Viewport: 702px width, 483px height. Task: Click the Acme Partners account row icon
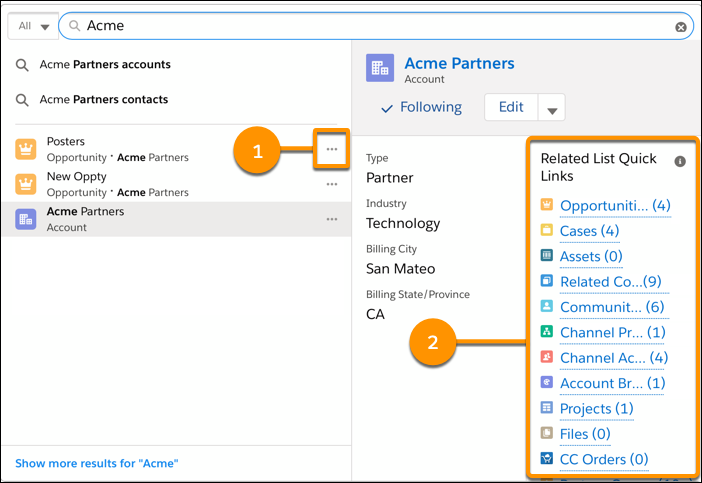click(x=26, y=219)
